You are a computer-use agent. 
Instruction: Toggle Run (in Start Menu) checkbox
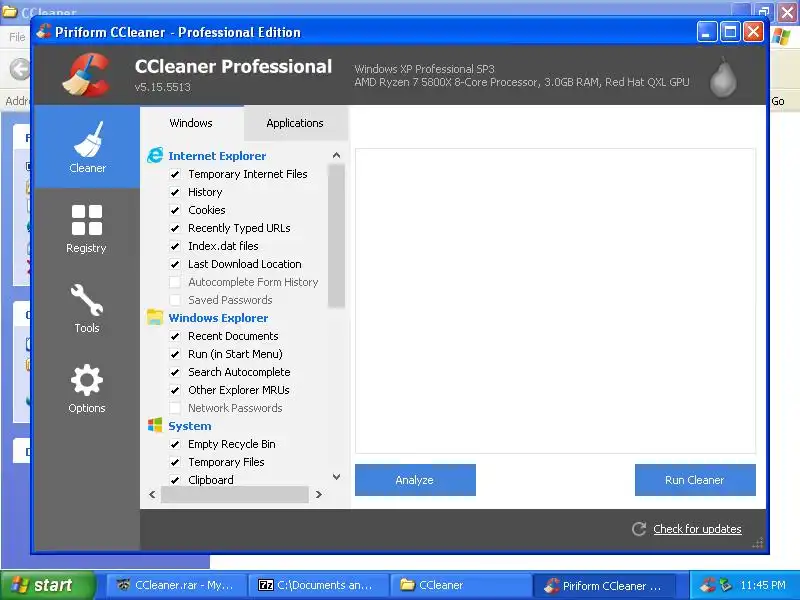pyautogui.click(x=175, y=354)
